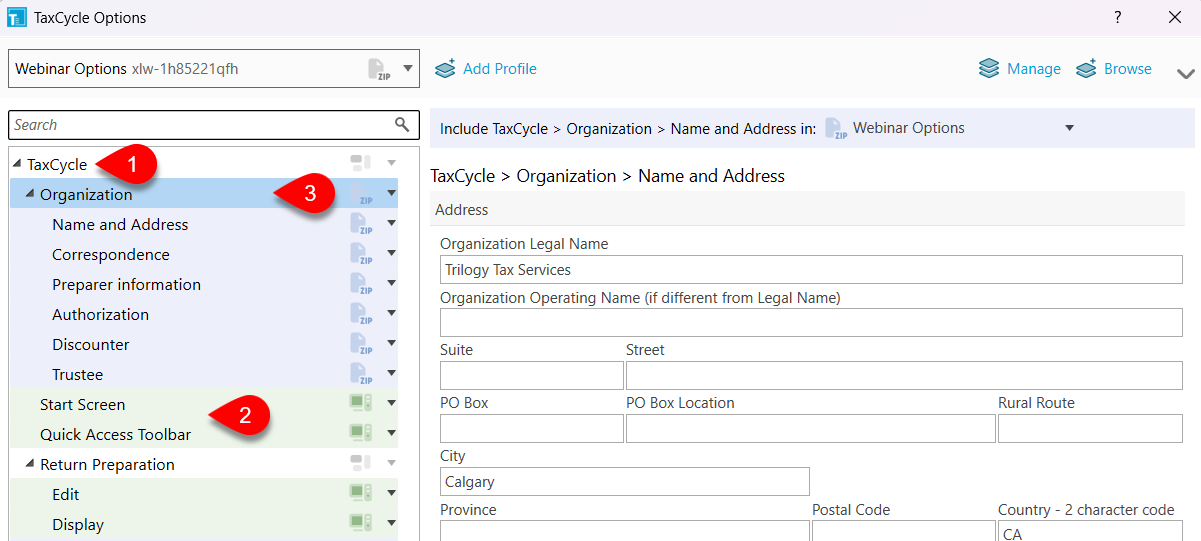Click computer icon on Quick Access Toolbar row
Viewport: 1201px width, 541px height.
360,433
